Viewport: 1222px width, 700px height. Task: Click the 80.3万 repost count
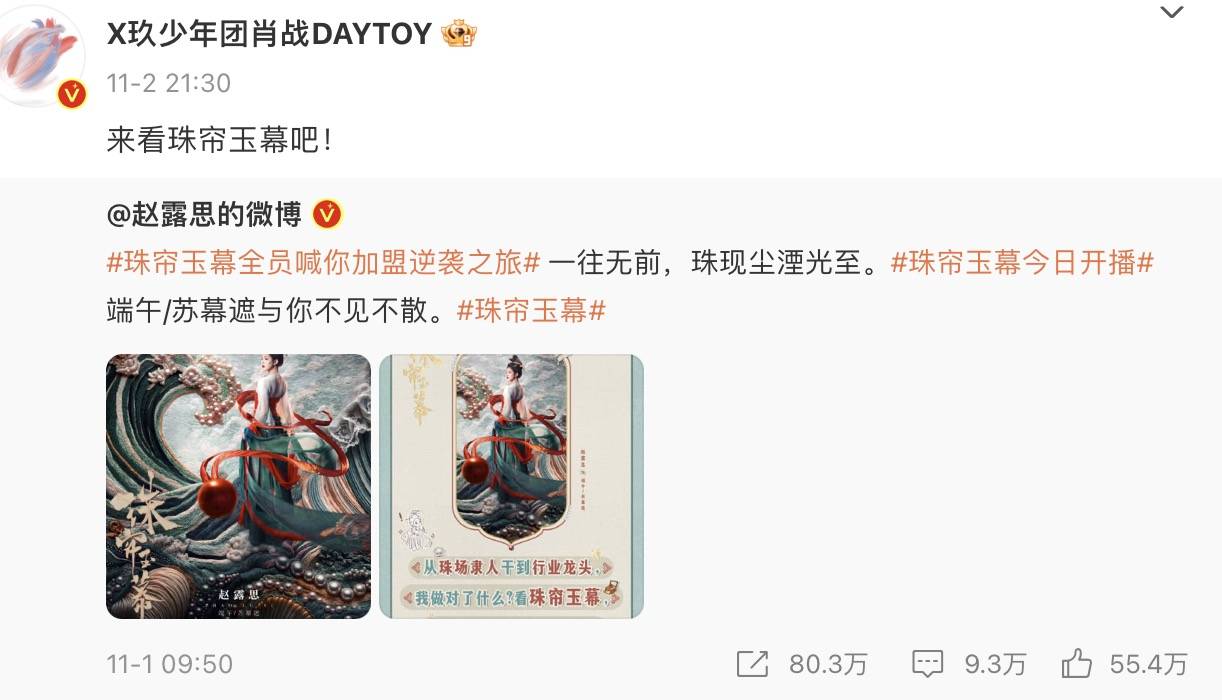coord(828,663)
